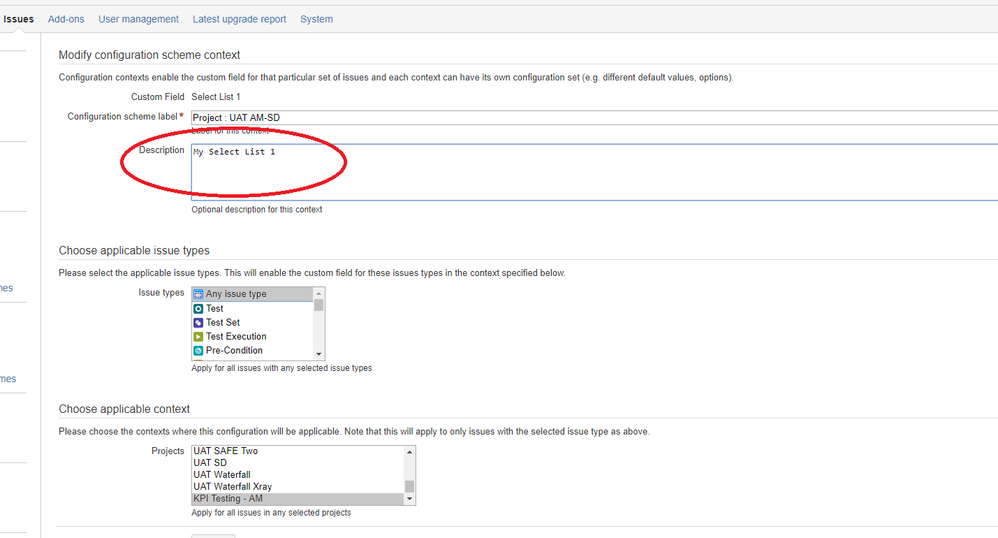The height and width of the screenshot is (538, 998).
Task: Select 'Any issue type' option
Action: 253,294
